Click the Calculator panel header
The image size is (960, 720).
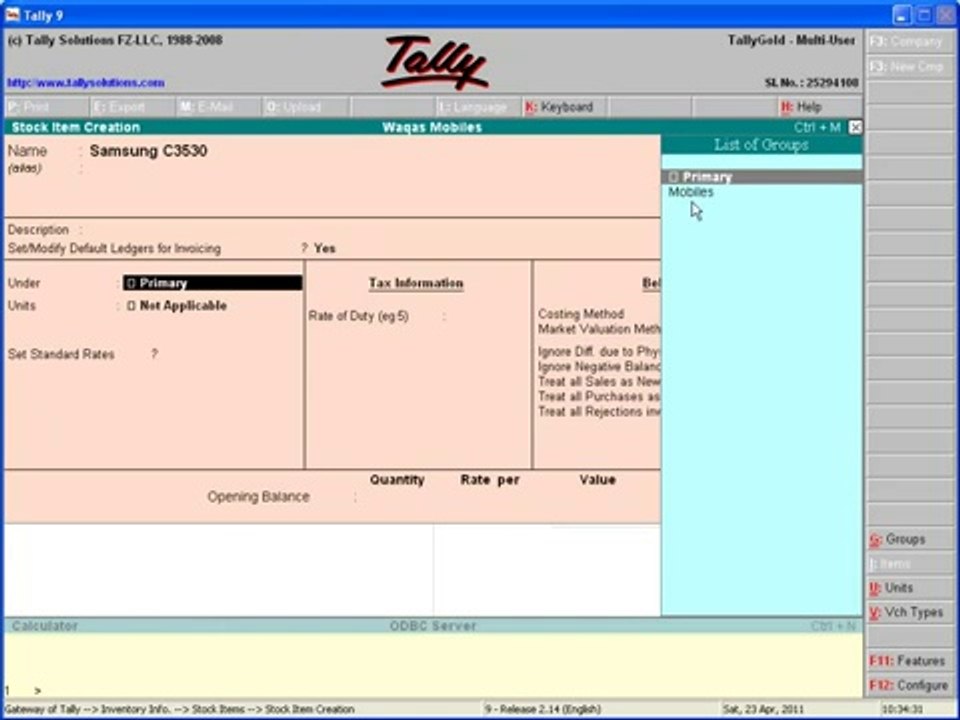click(45, 626)
